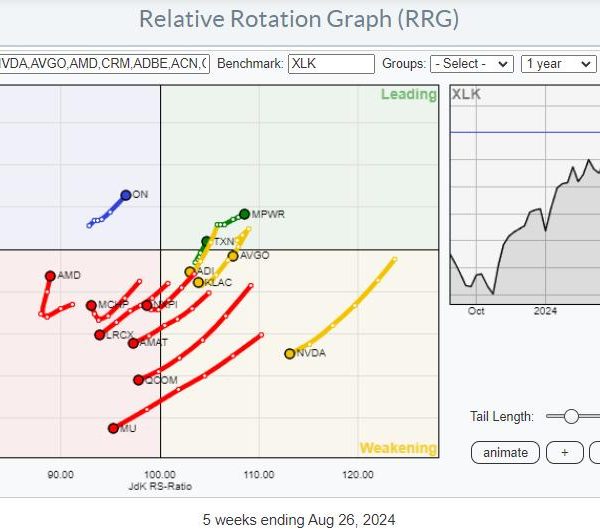Click the Groups label
This screenshot has width=600, height=529.
[x=404, y=64]
